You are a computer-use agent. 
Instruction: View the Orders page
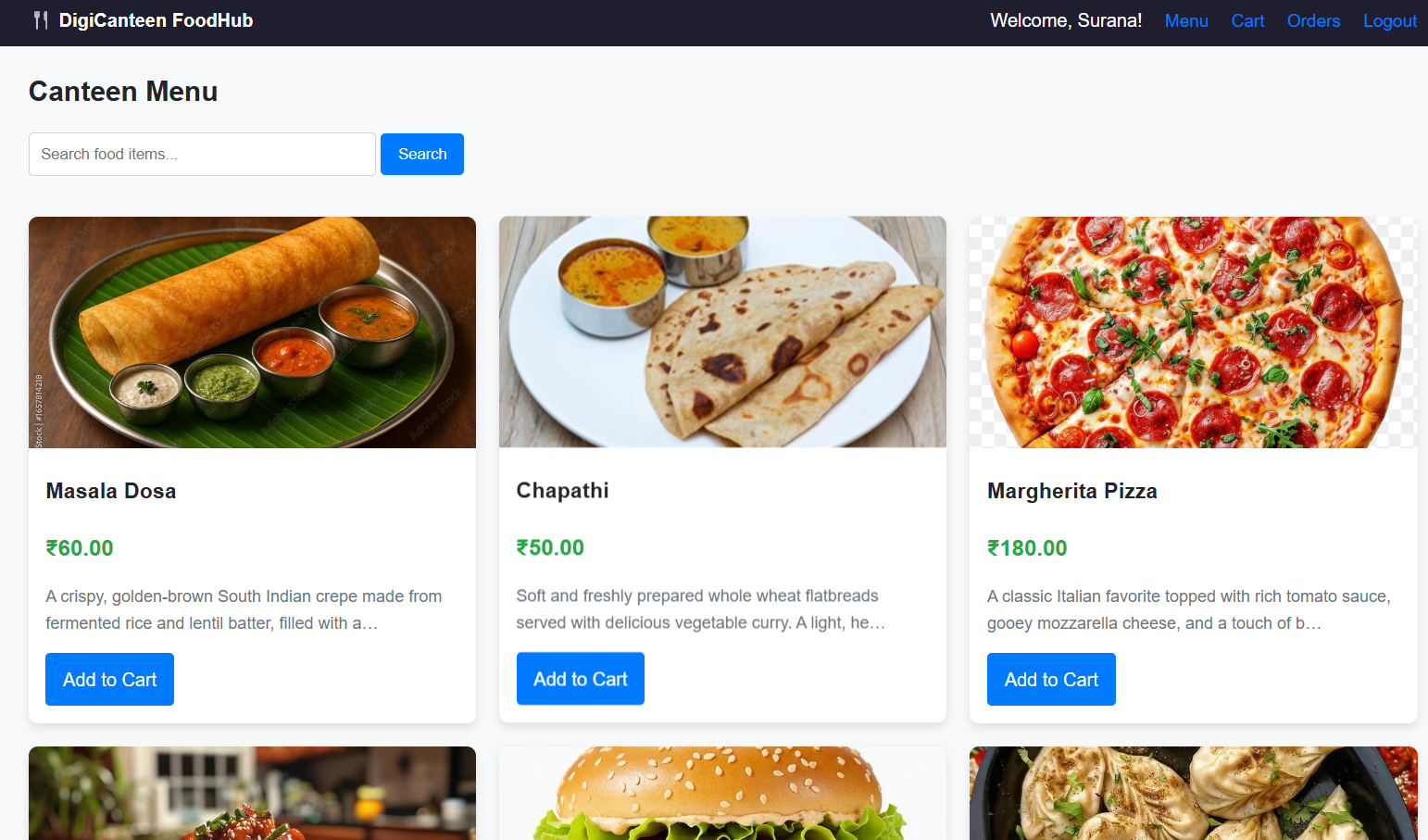(1313, 20)
